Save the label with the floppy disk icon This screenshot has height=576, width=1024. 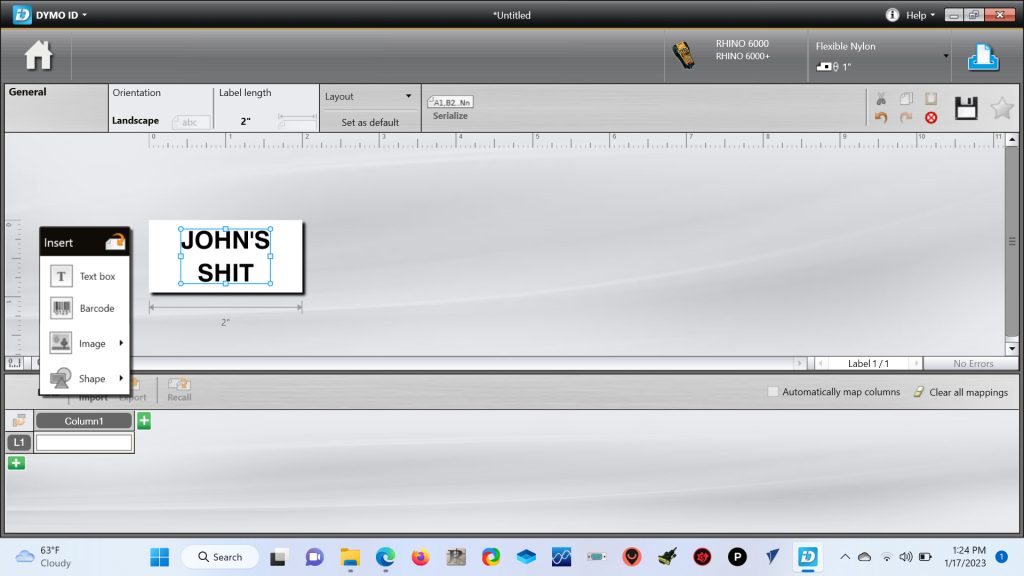(965, 109)
